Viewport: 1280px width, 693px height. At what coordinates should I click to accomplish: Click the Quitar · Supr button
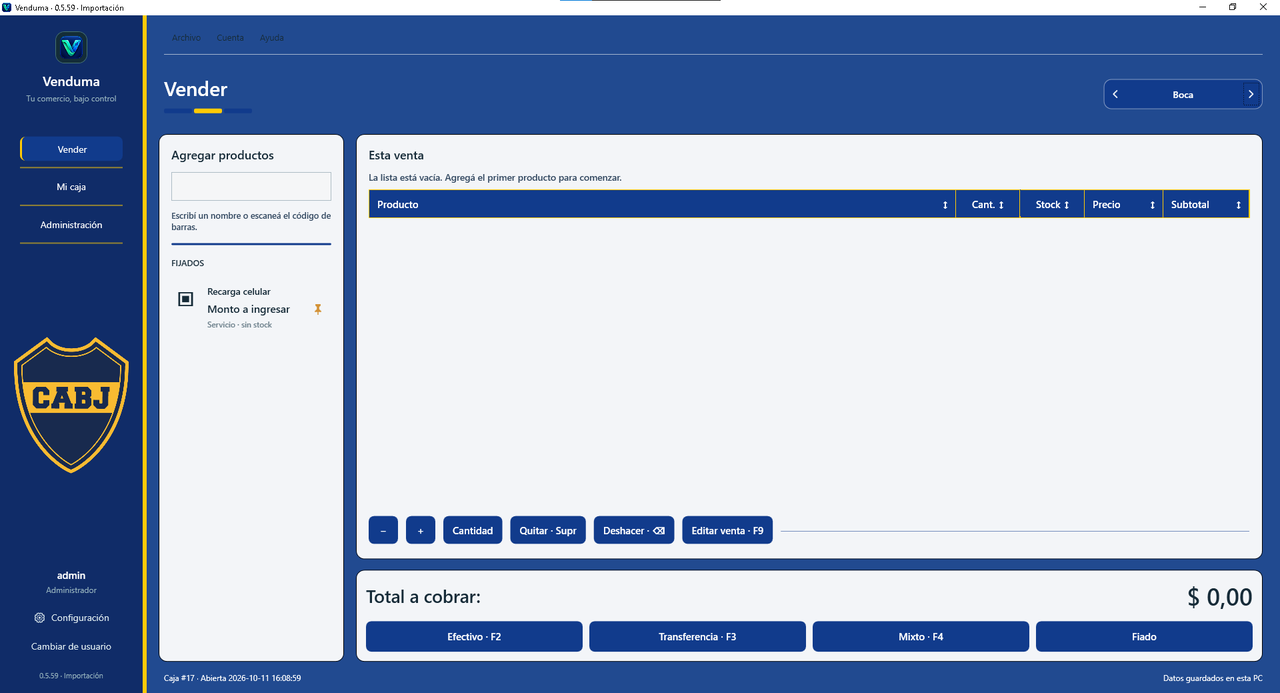(x=548, y=530)
